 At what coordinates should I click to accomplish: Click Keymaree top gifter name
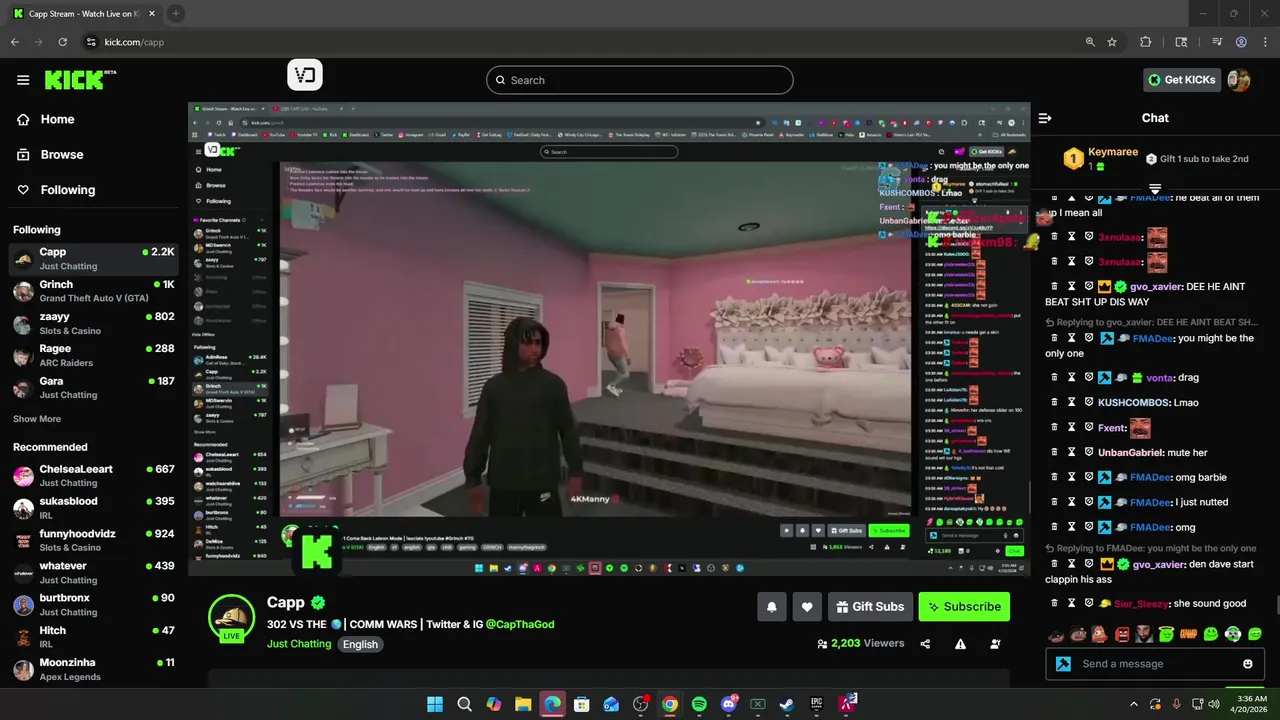coord(1113,152)
